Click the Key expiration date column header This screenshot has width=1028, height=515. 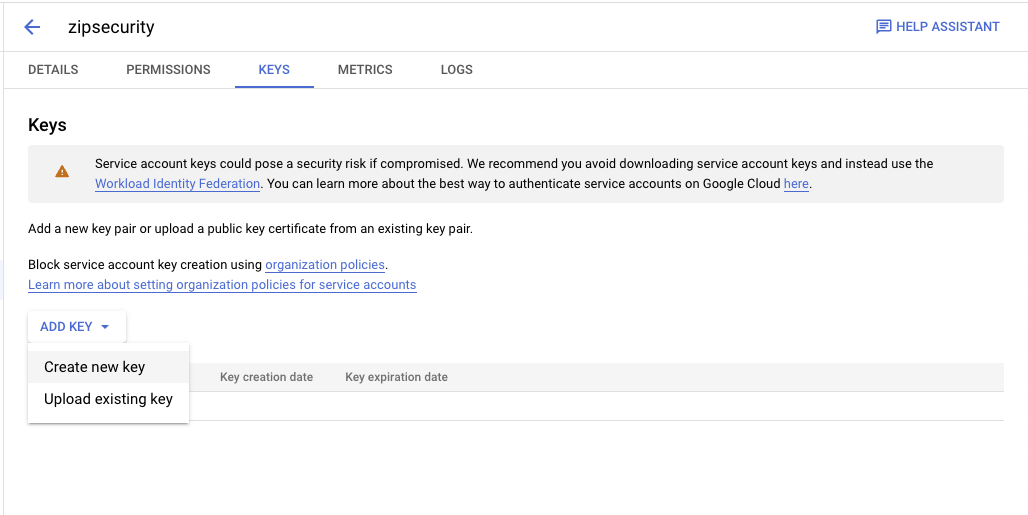pos(396,377)
